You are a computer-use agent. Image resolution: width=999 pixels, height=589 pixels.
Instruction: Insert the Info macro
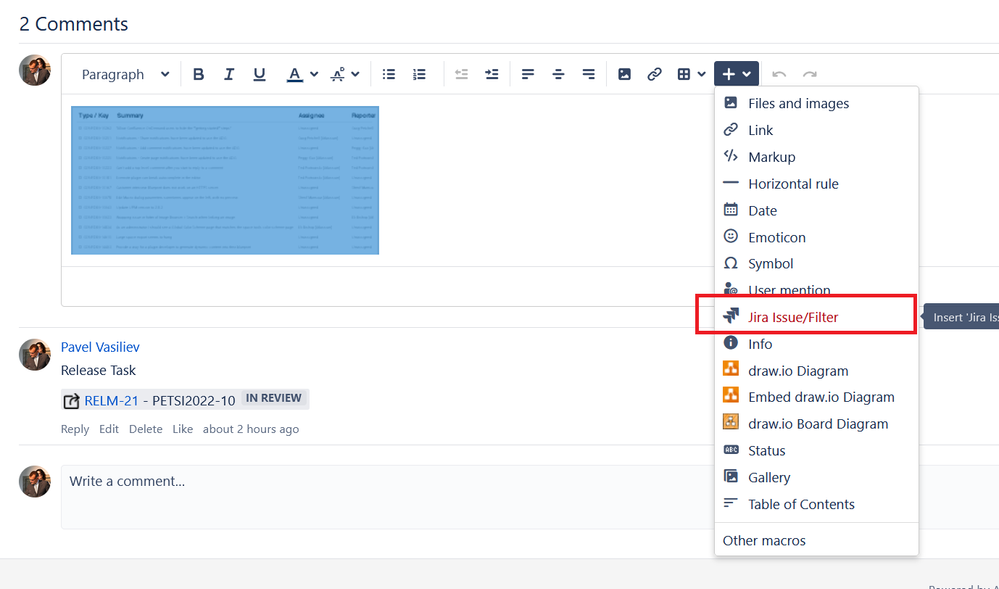click(x=816, y=344)
